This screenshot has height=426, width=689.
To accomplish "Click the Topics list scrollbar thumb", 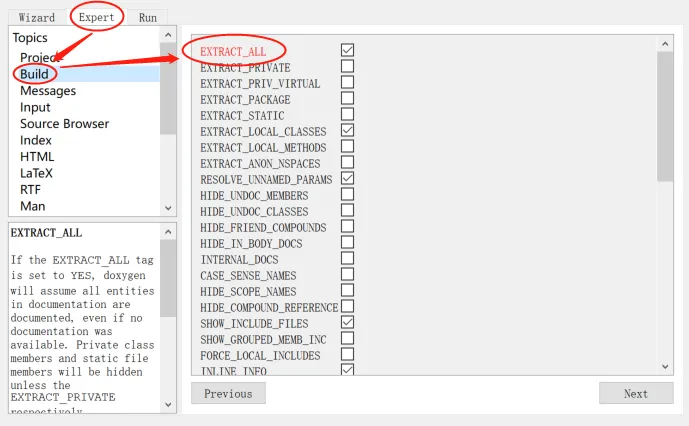I will [168, 88].
